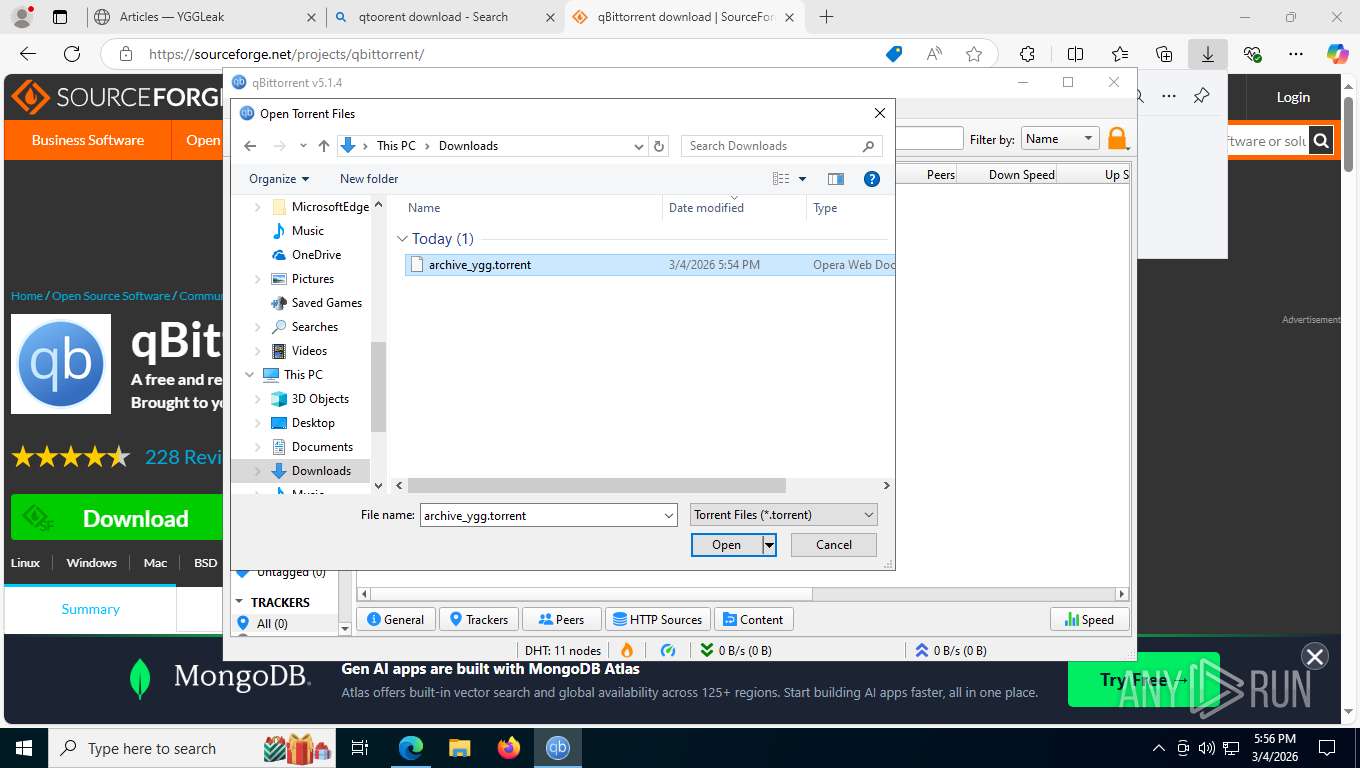Open Edge Copilot icon
1360x768 pixels.
point(1337,54)
